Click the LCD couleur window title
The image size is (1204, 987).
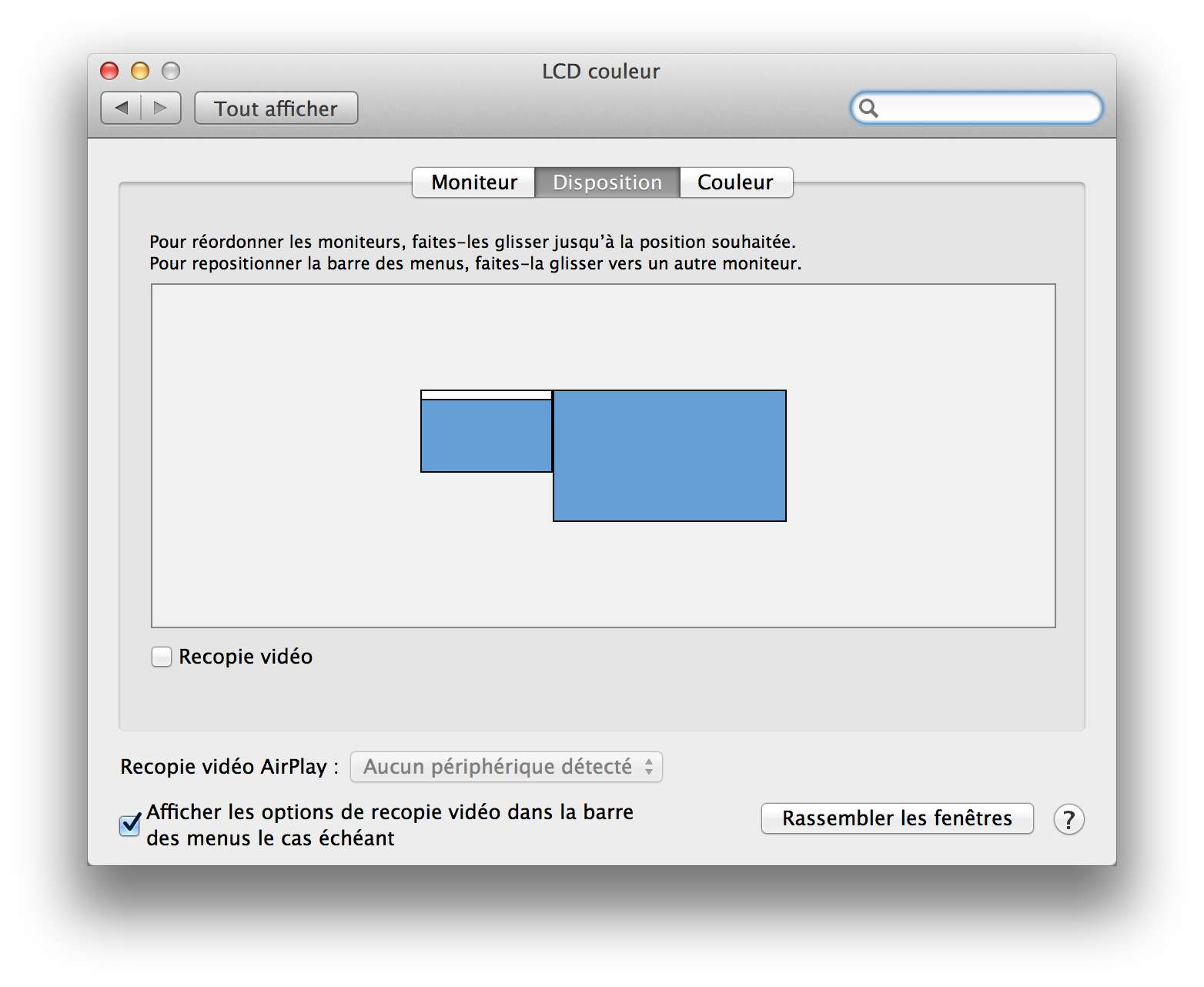coord(600,72)
